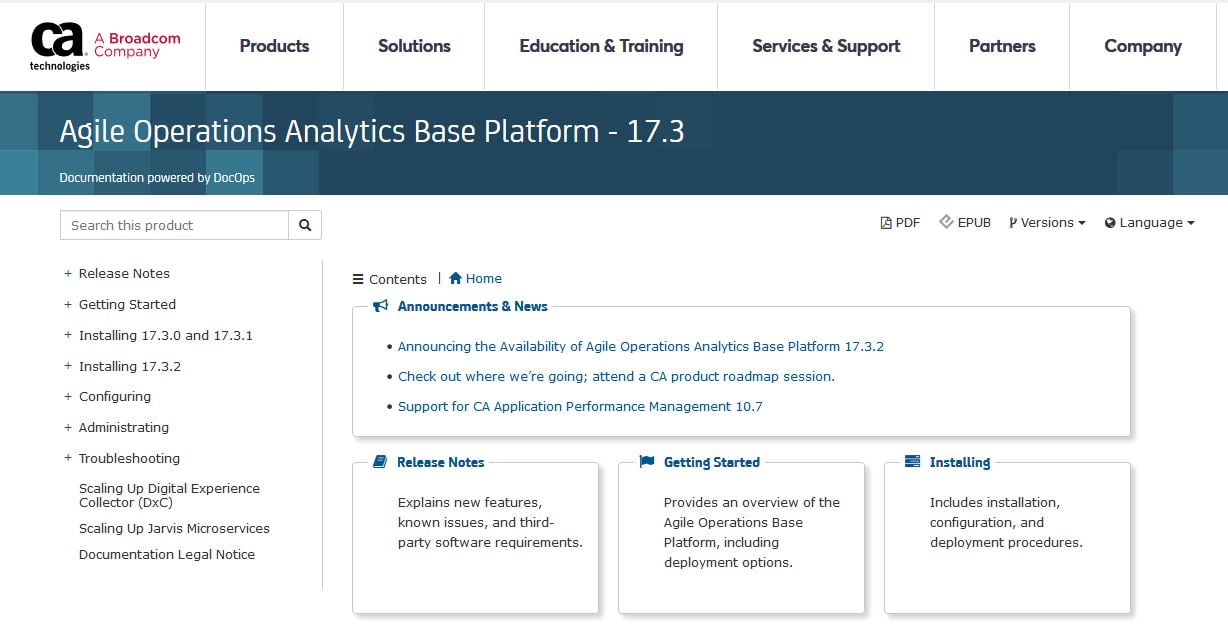Viewport: 1228px width, 631px height.
Task: Select Administrating label in sidebar
Action: 124,428
